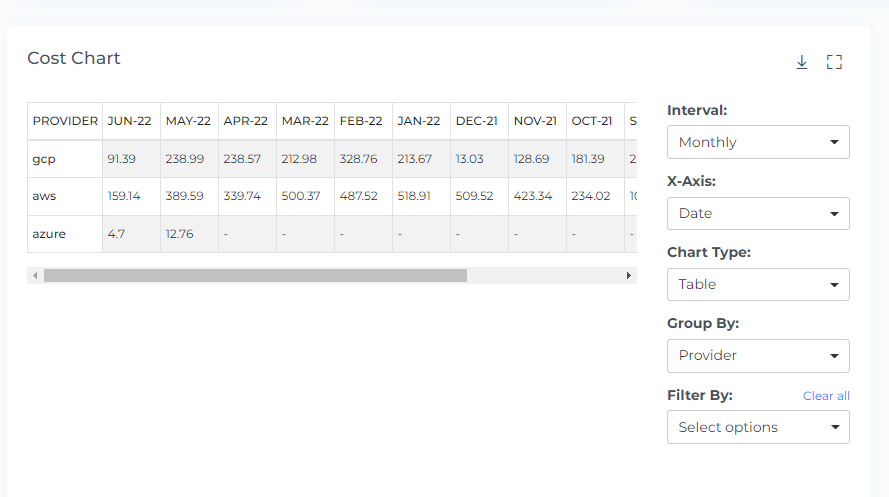Click the scrollbar right arrow

coord(629,275)
